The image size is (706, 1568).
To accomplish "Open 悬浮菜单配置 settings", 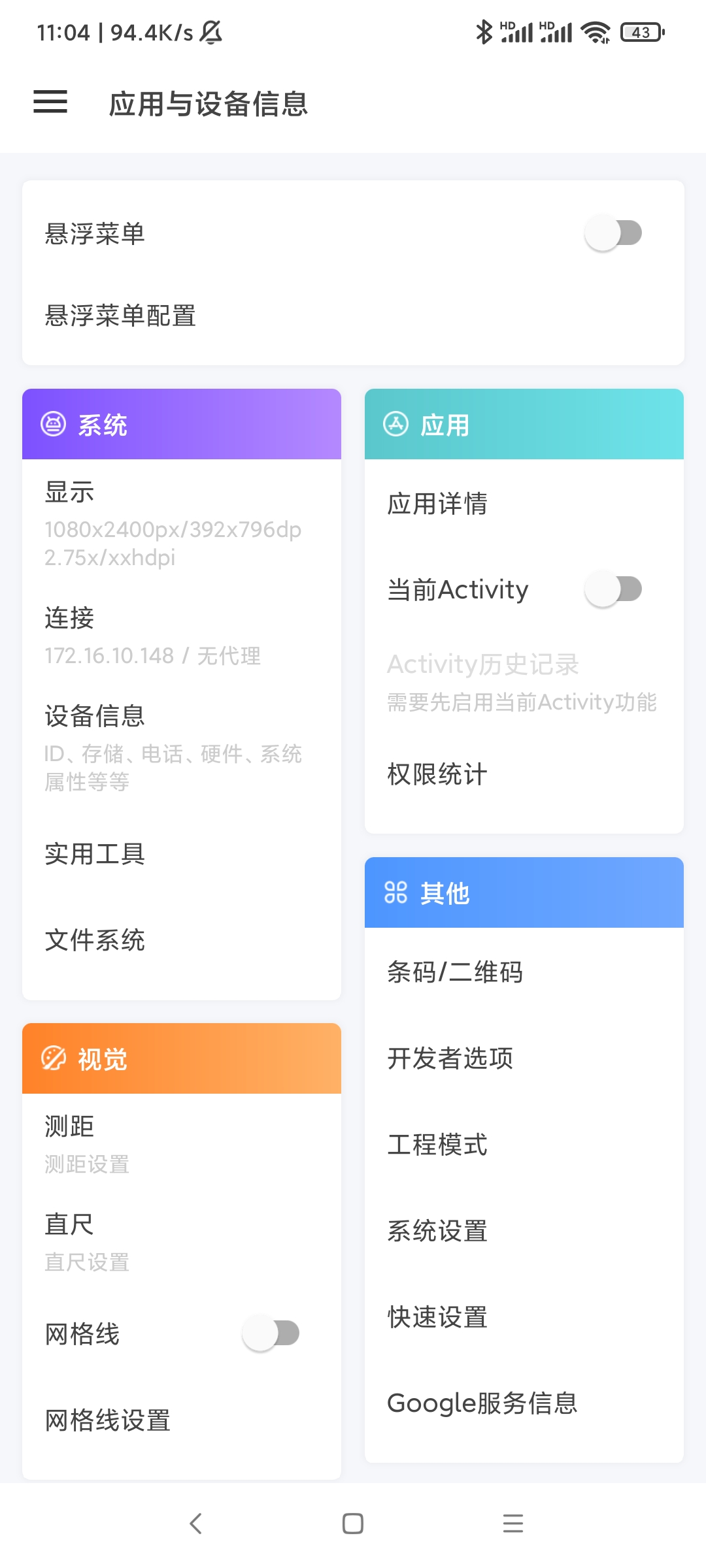I will (x=121, y=316).
